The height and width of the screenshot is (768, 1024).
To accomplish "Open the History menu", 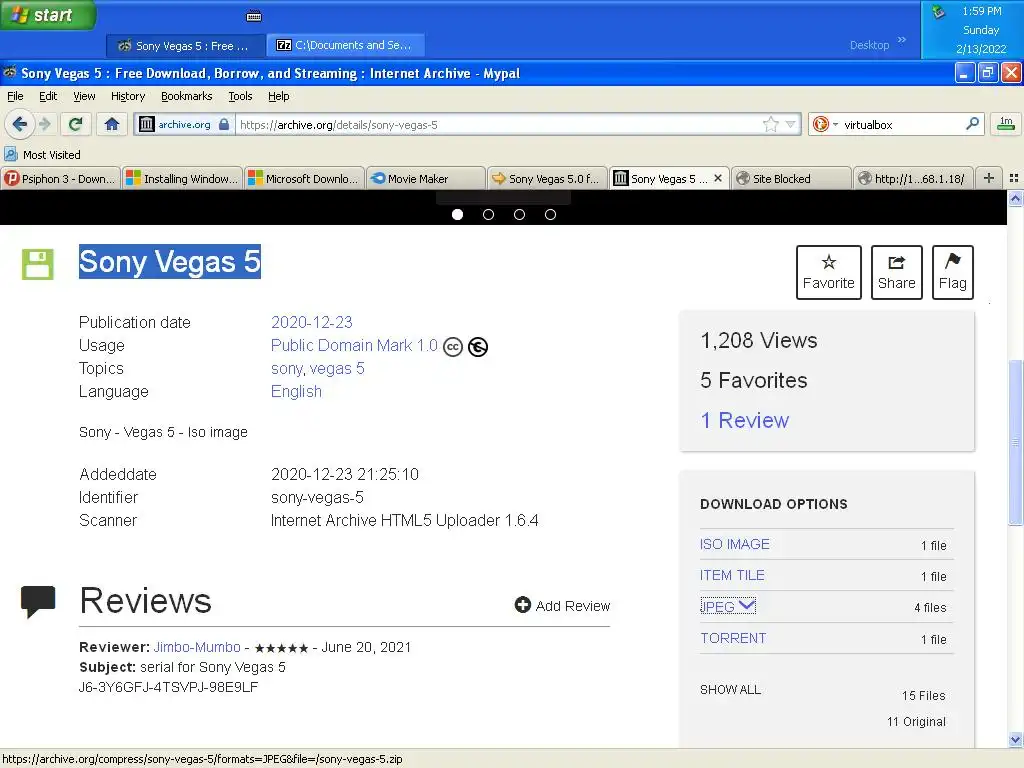I will click(128, 96).
